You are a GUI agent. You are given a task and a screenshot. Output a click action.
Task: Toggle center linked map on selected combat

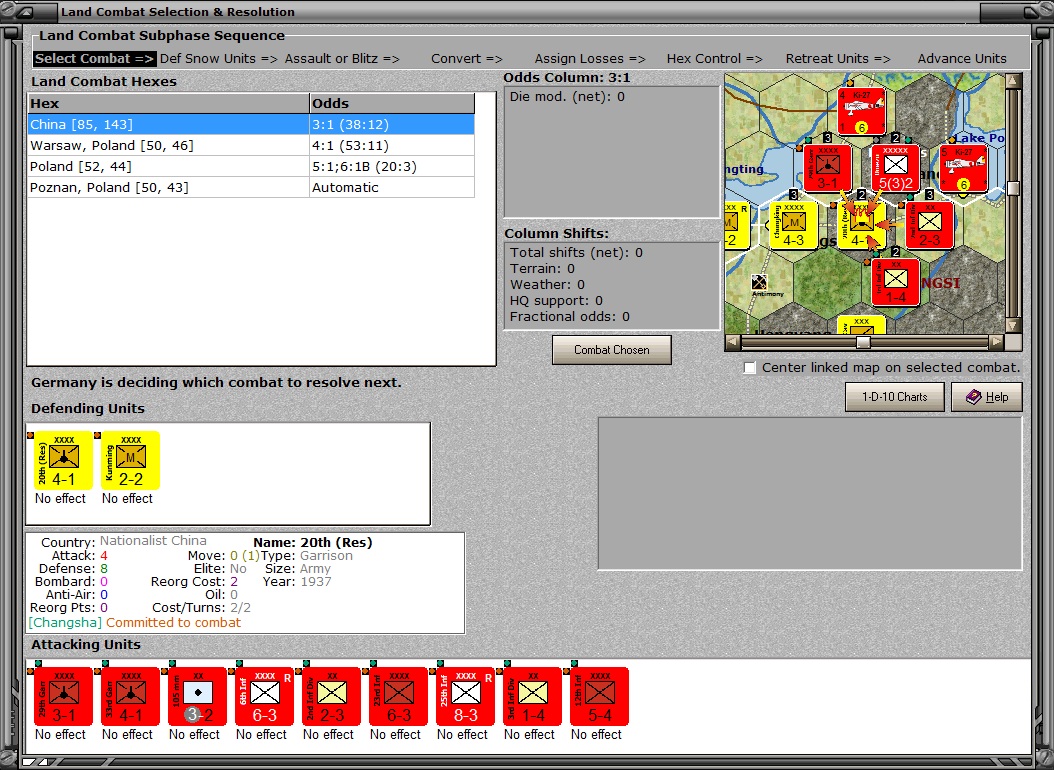point(750,368)
